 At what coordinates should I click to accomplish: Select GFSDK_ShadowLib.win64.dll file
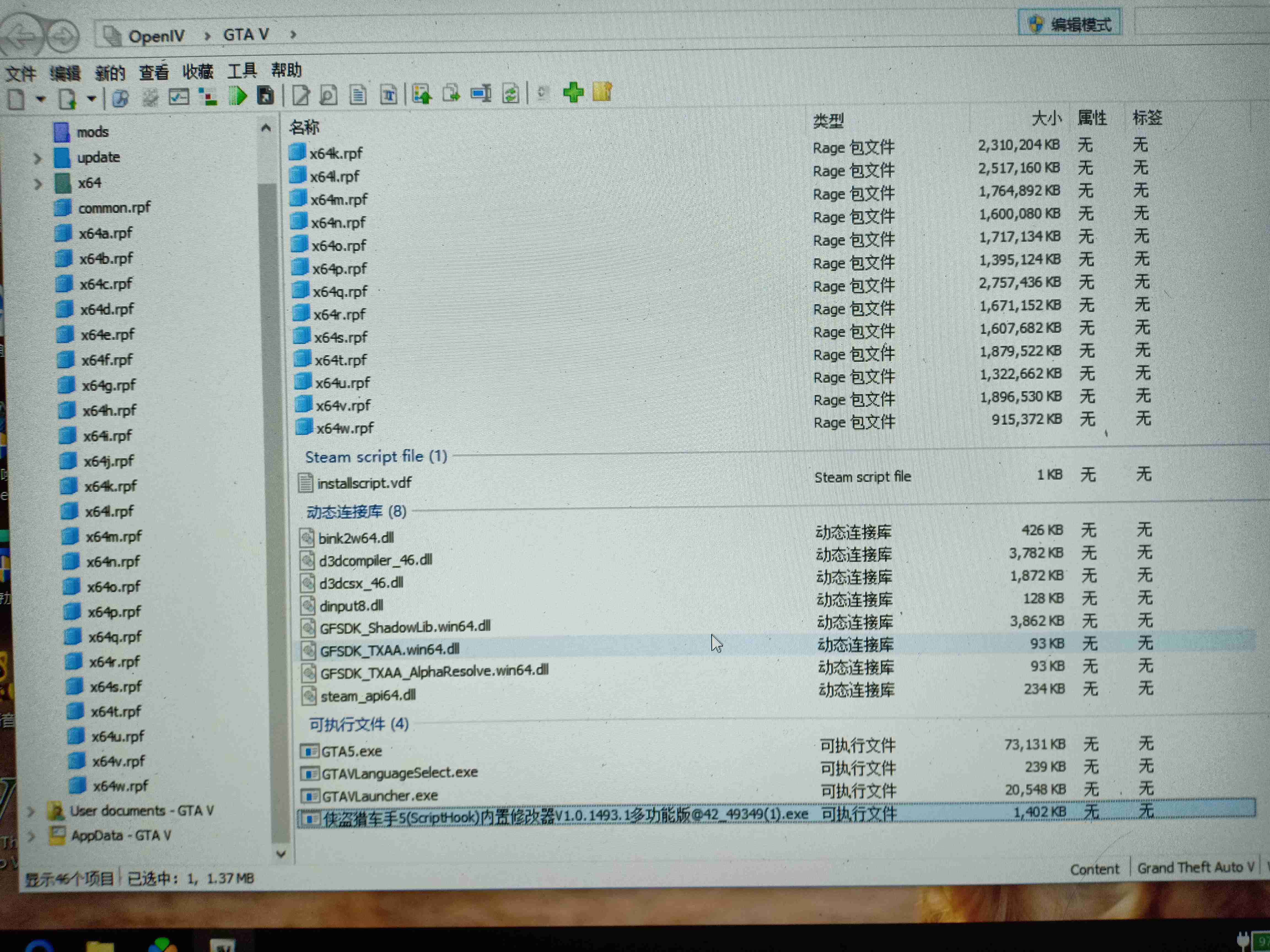(x=405, y=627)
